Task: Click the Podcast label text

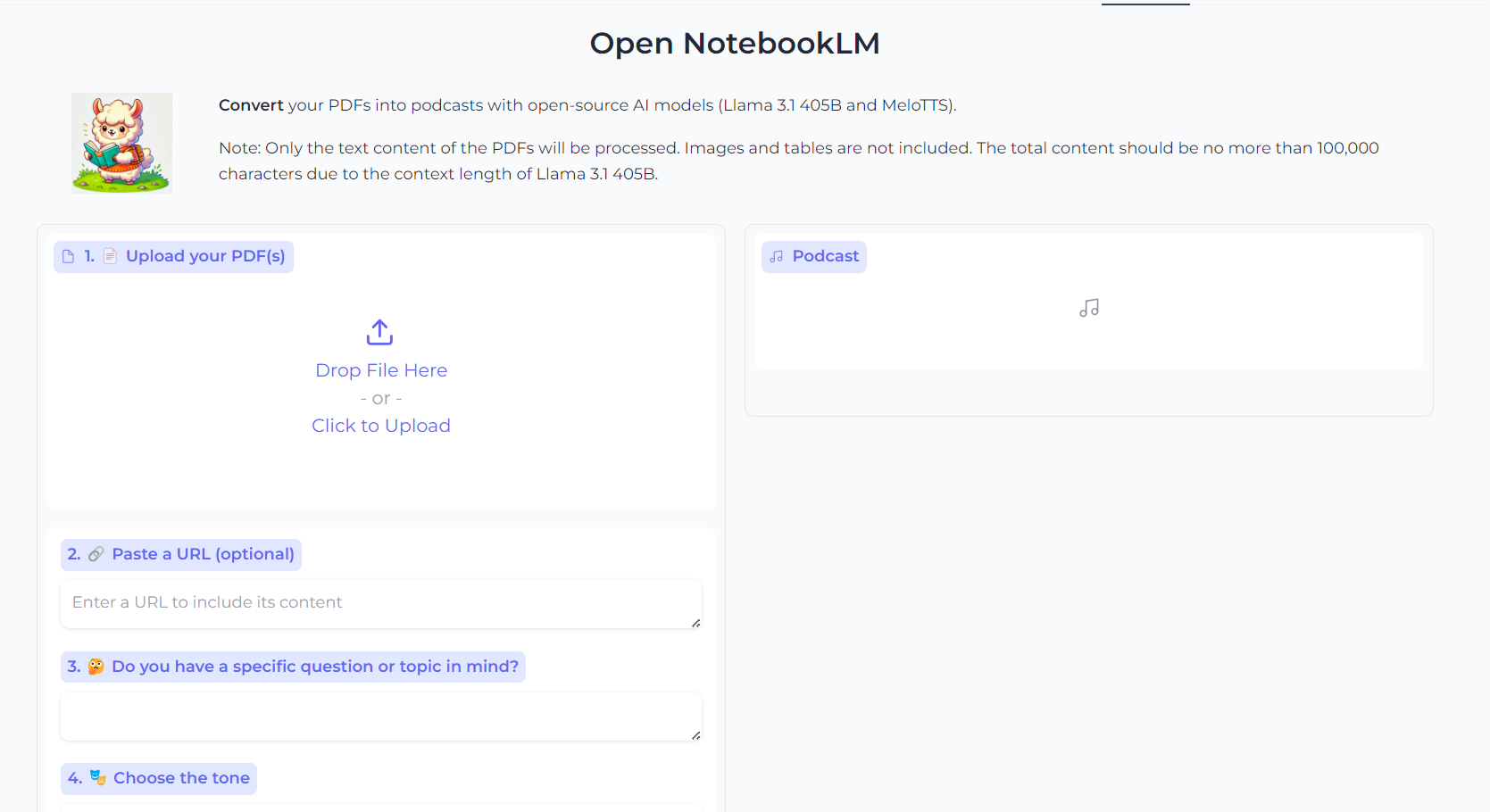Action: 825,257
